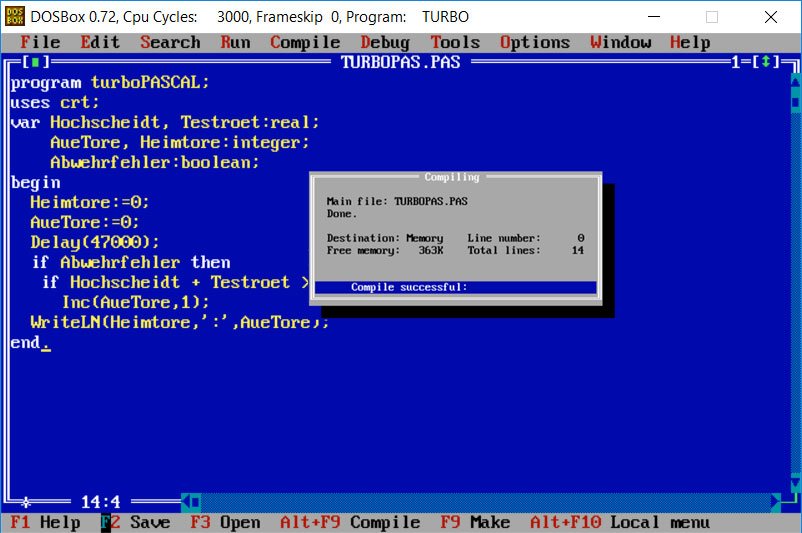Click the horizontal scrollbar right arrow
The width and height of the screenshot is (802, 533).
pyautogui.click(x=776, y=501)
